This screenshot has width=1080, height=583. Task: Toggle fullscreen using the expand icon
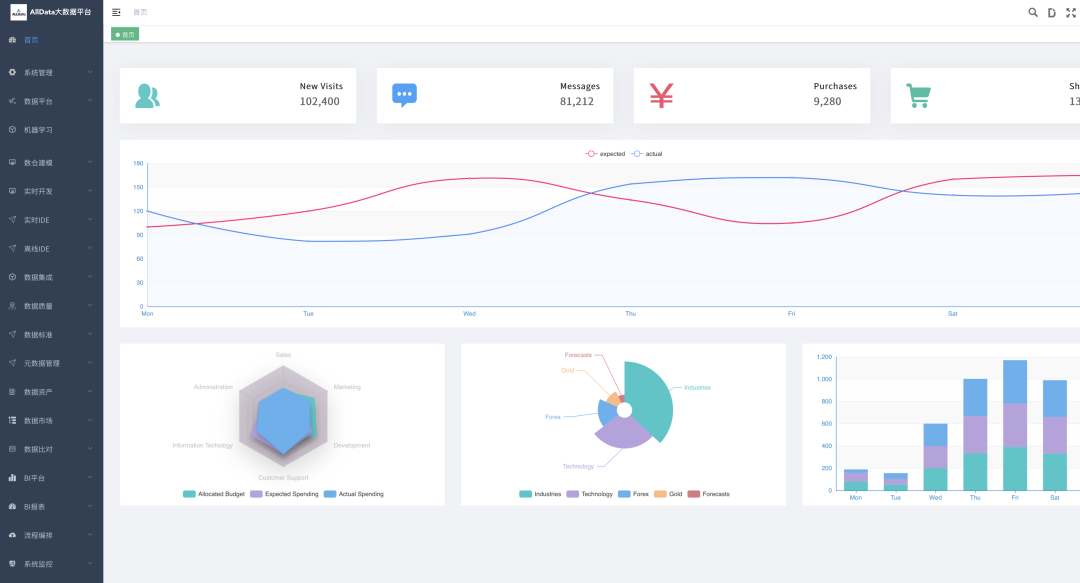(x=1071, y=12)
